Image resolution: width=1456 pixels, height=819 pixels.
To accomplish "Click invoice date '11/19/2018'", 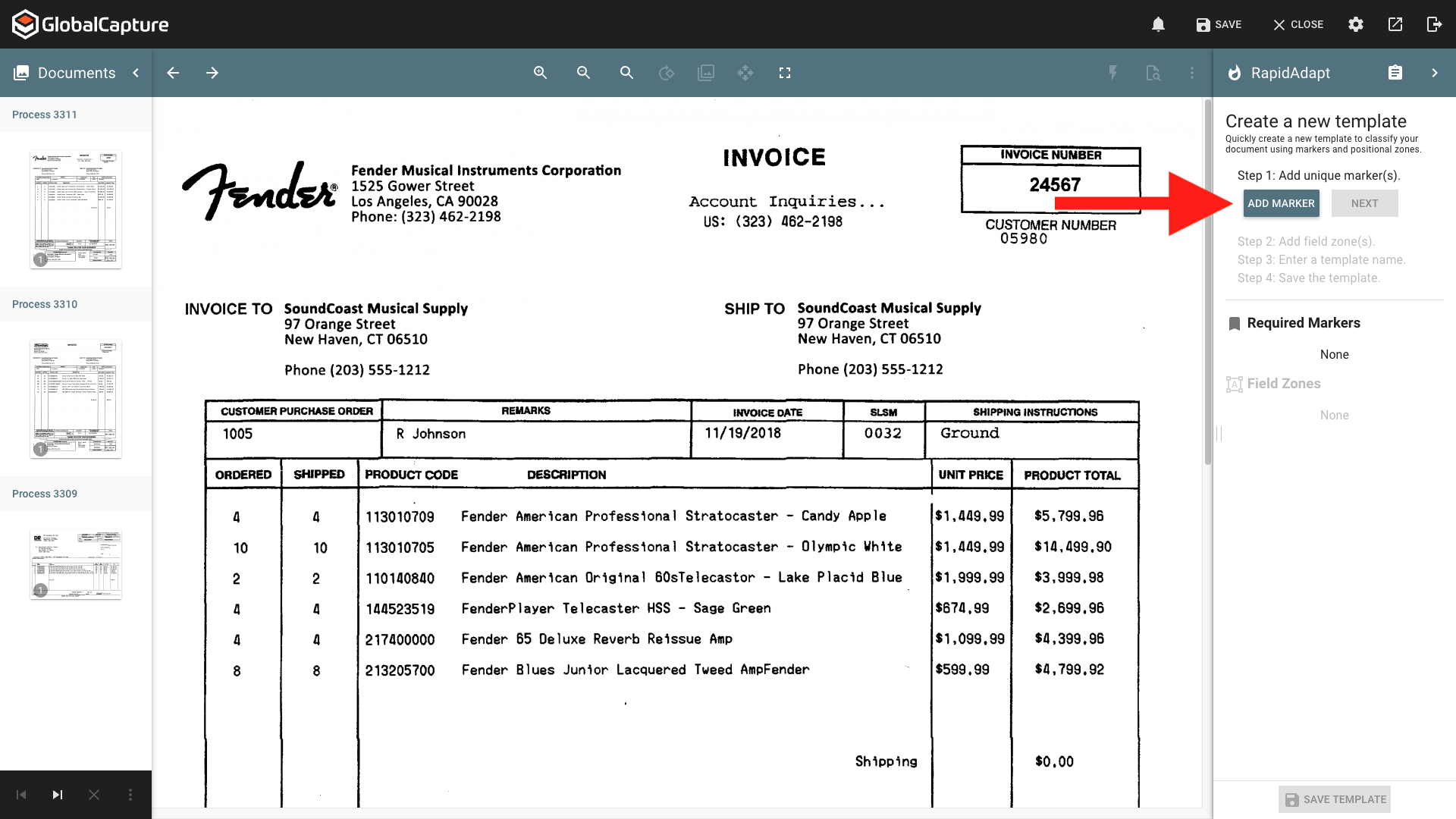I will click(743, 433).
